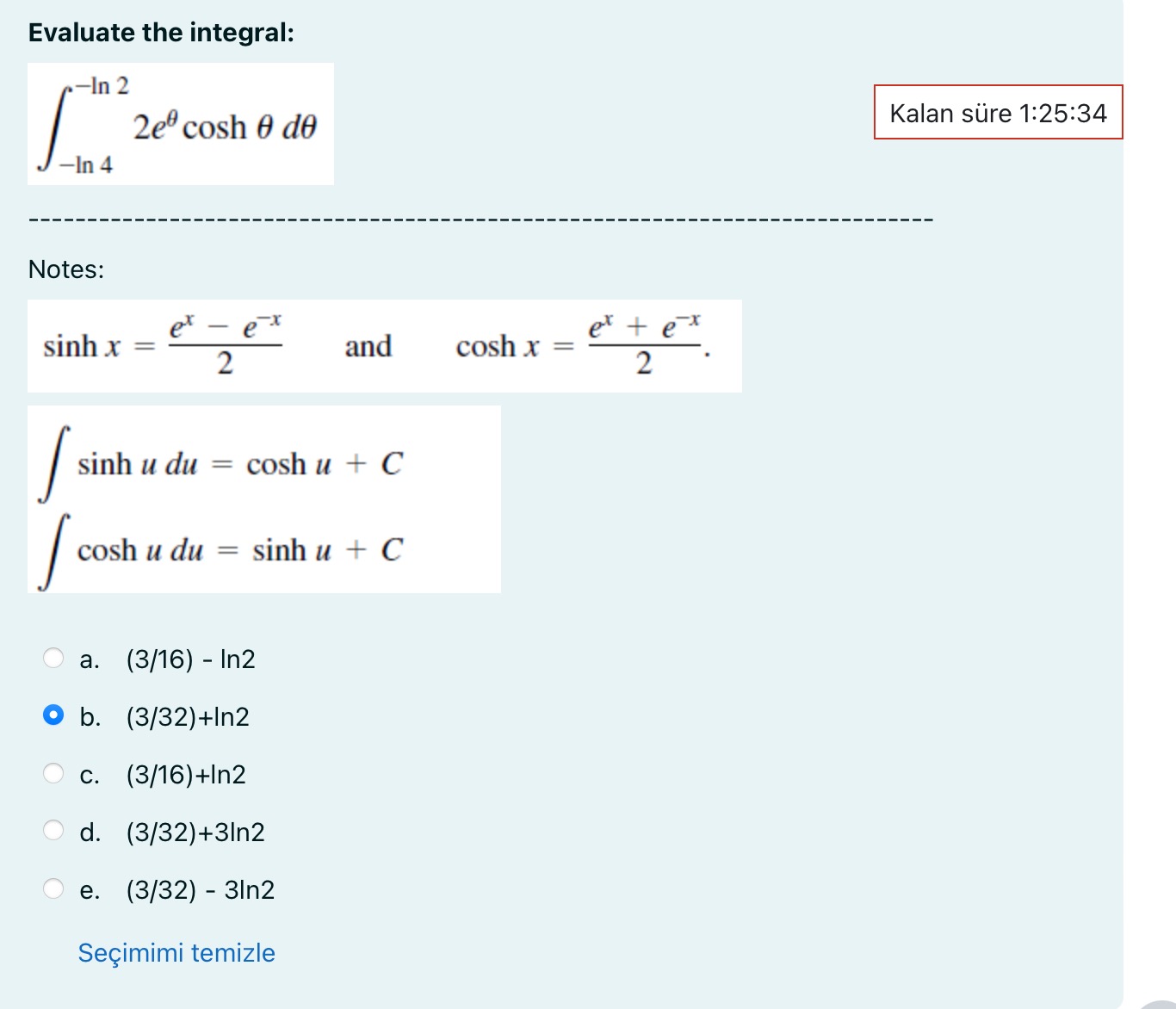1176x1009 pixels.
Task: Click the integral expression image
Action: (x=180, y=124)
